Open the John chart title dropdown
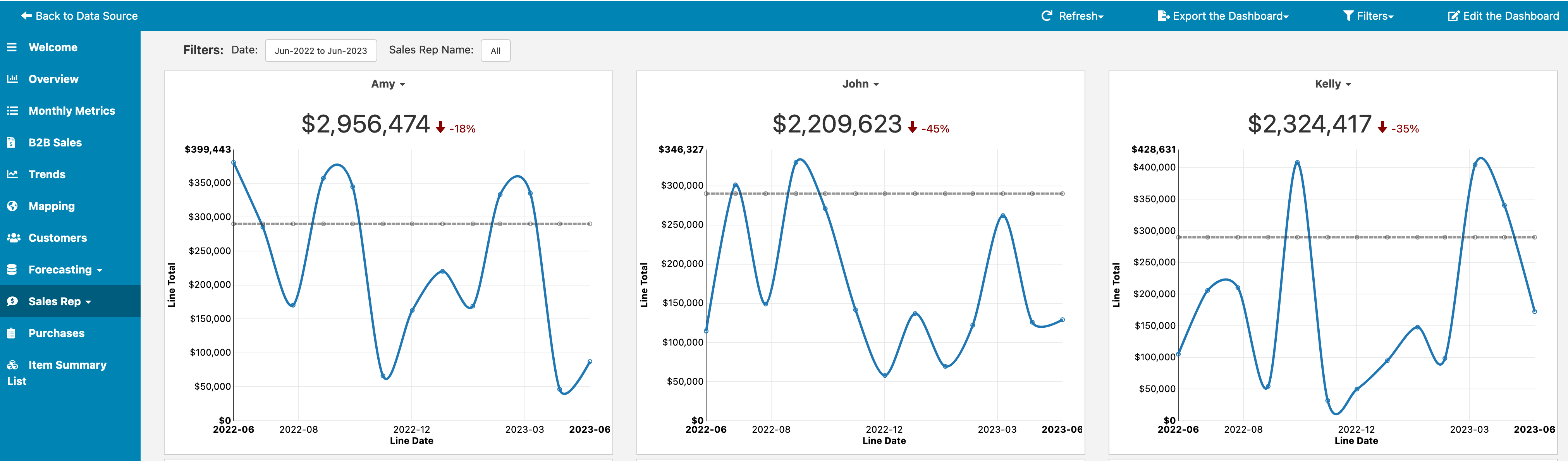This screenshot has width=1568, height=461. coord(860,84)
